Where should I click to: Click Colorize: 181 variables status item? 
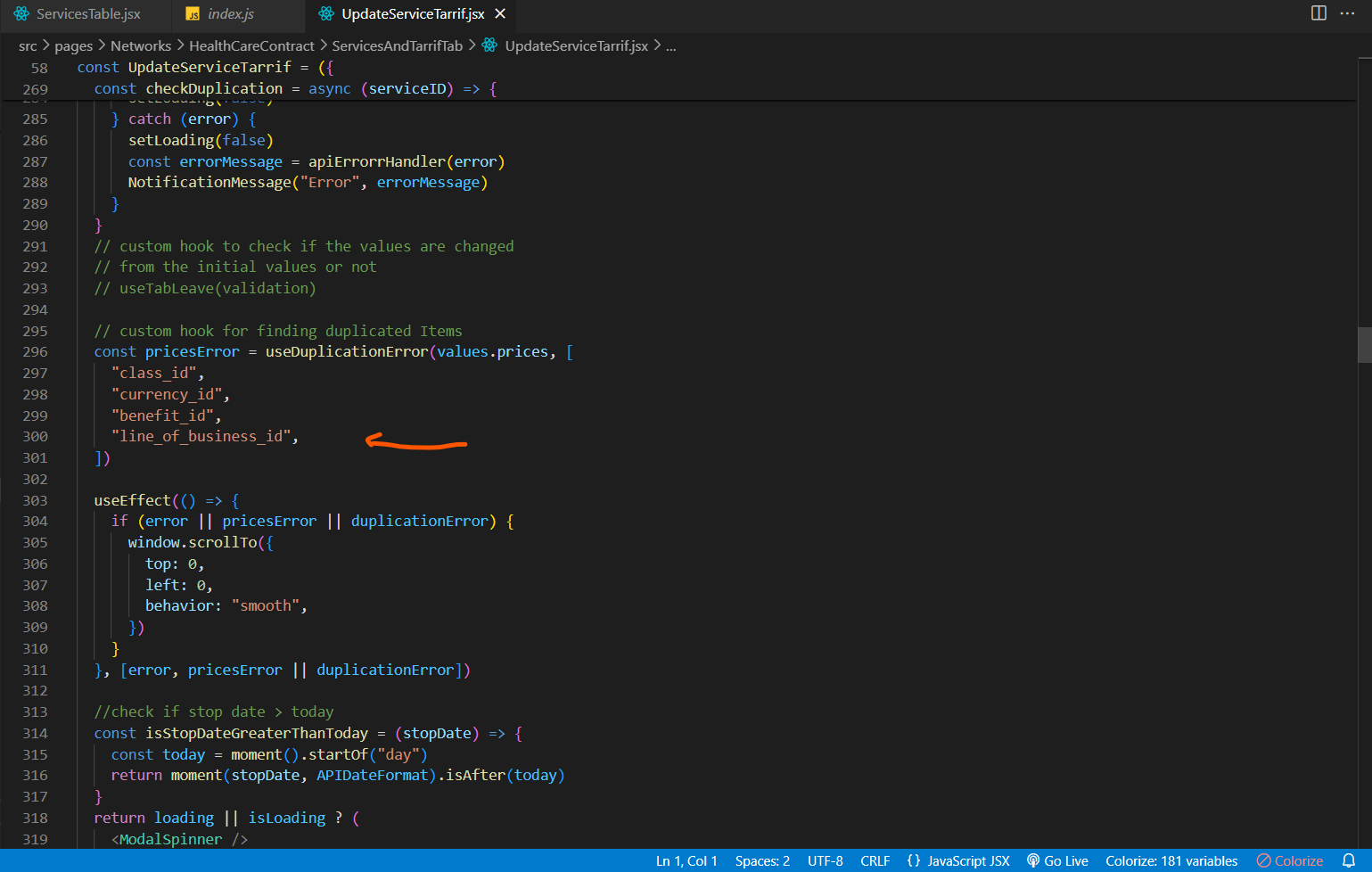pyautogui.click(x=1171, y=860)
